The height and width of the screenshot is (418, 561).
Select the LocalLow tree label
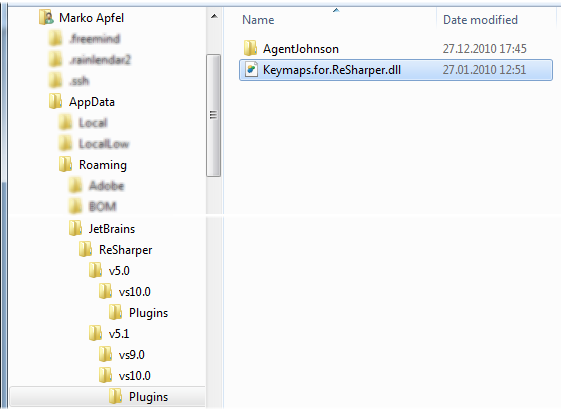click(104, 144)
